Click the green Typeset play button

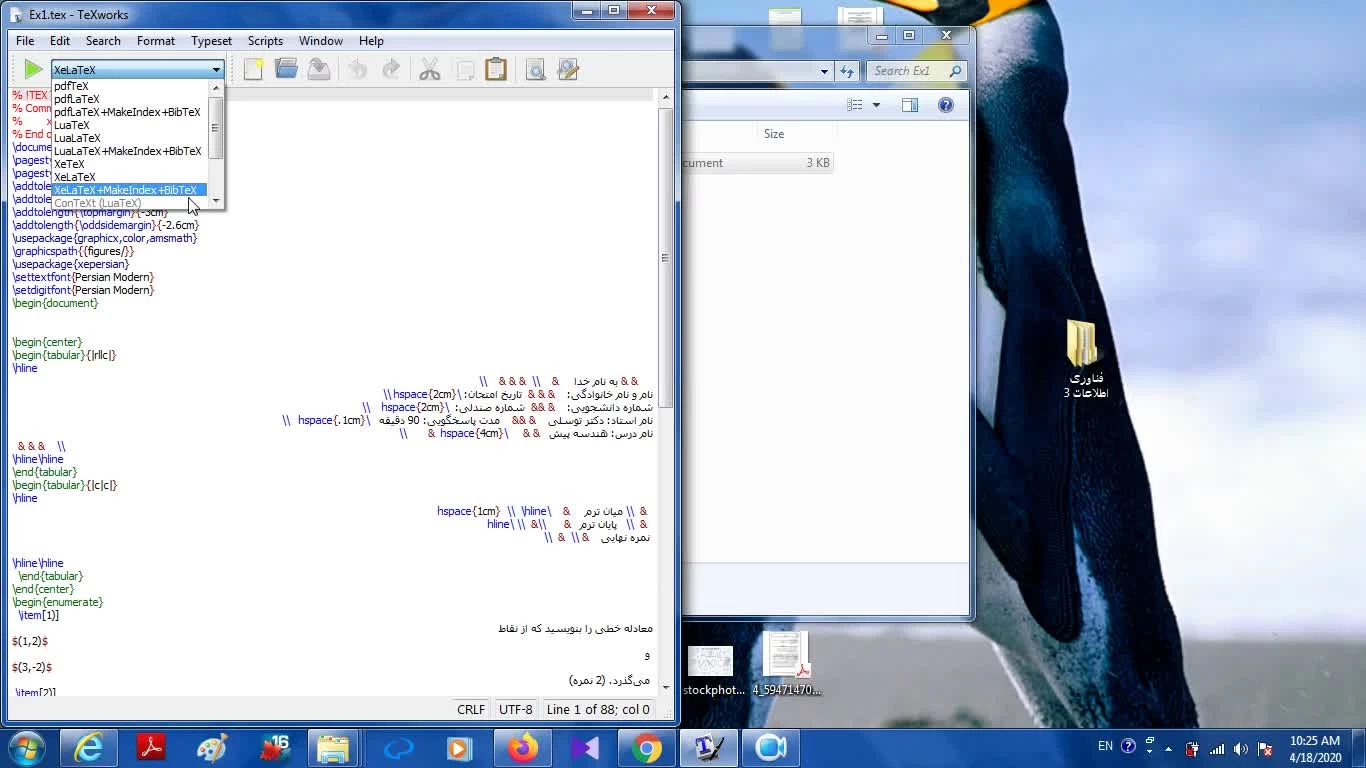33,69
